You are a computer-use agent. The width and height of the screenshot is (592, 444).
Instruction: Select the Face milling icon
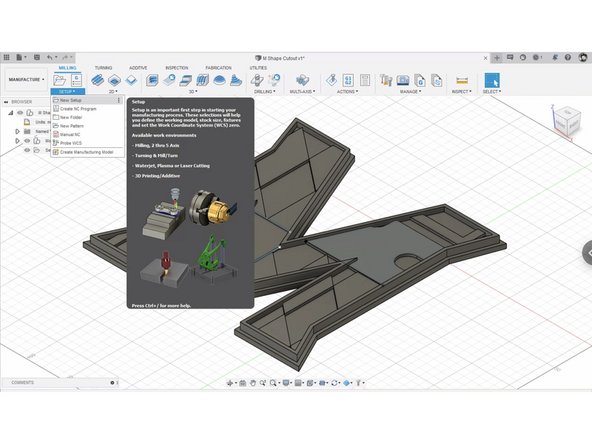(x=131, y=80)
